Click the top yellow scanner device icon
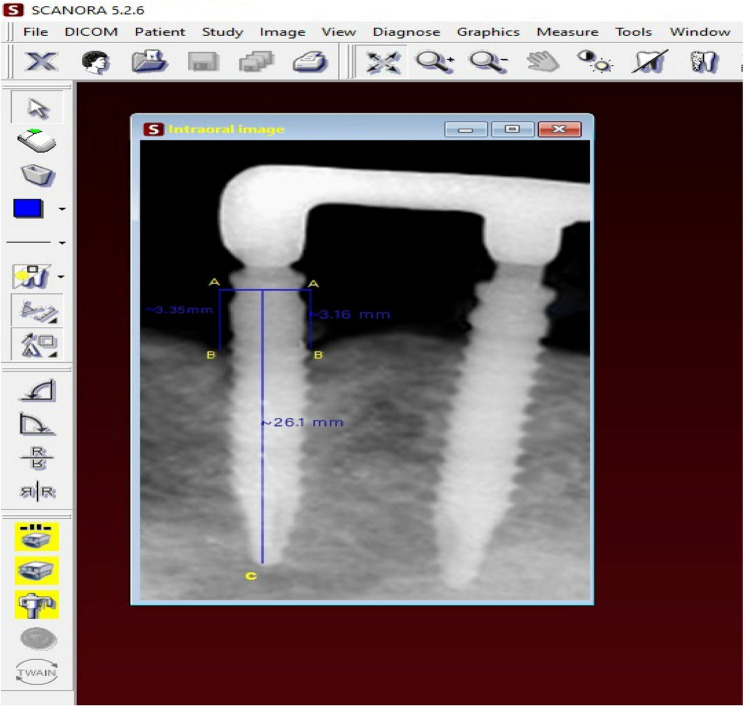Screen dimensions: 744x706 click(x=37, y=537)
